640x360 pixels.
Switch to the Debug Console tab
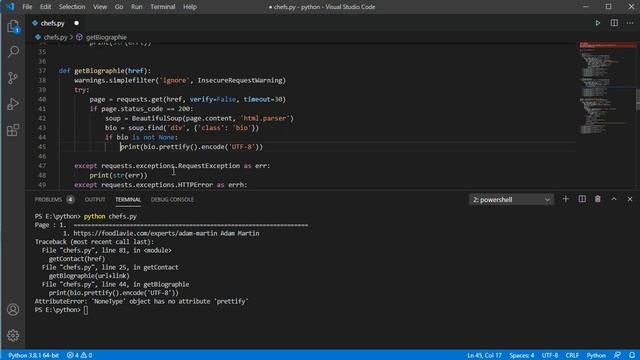[172, 200]
